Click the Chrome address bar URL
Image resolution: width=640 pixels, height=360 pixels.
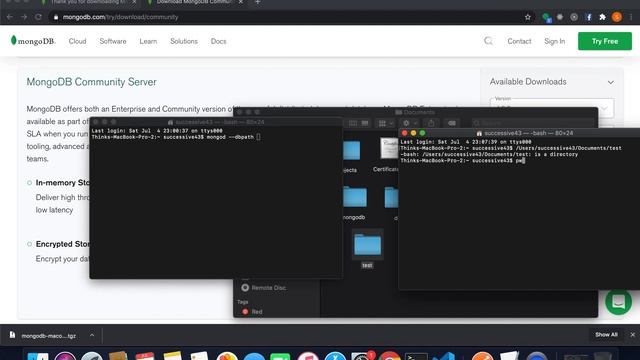(120, 17)
